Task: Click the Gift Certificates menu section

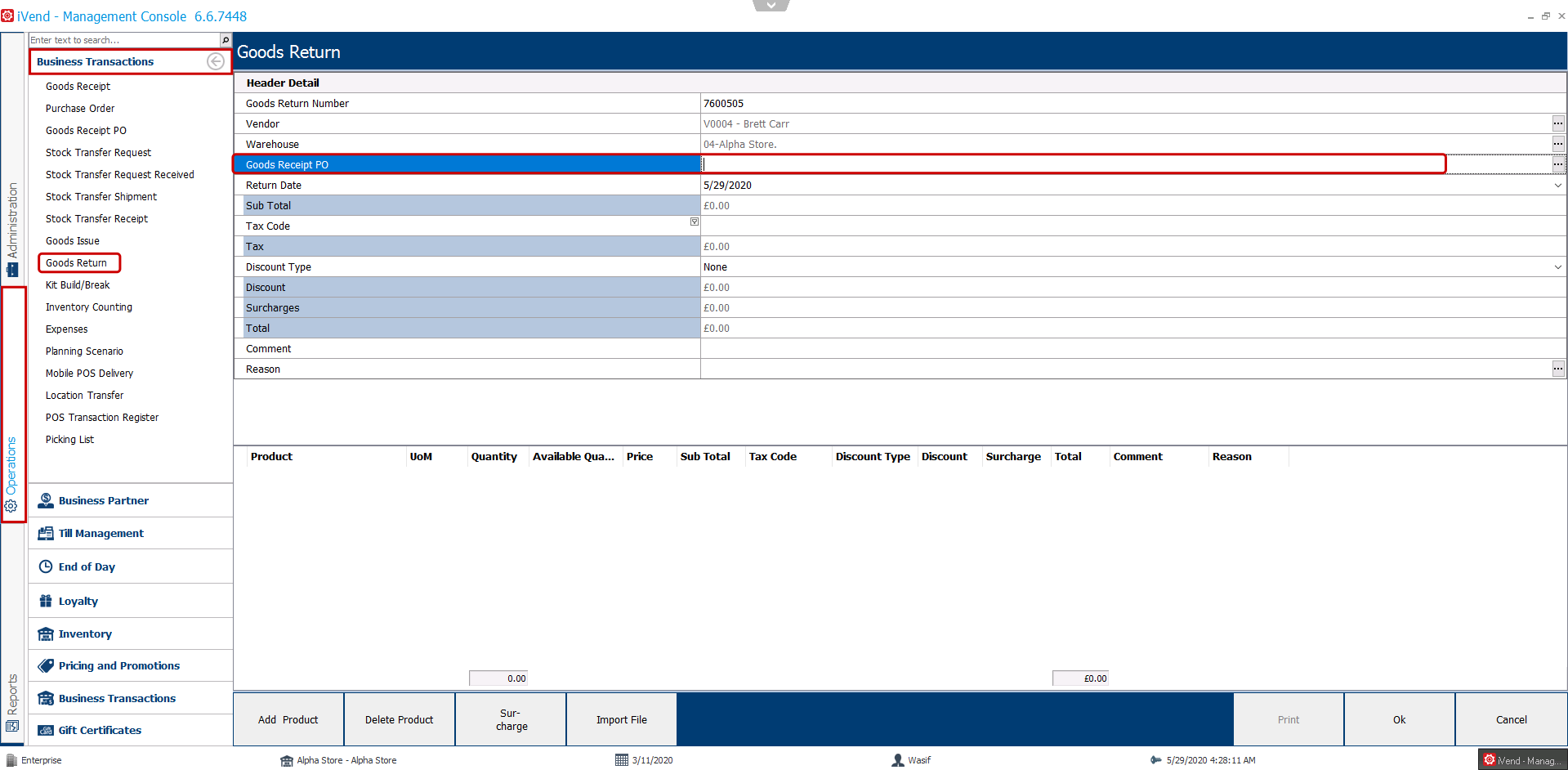Action: (x=131, y=730)
